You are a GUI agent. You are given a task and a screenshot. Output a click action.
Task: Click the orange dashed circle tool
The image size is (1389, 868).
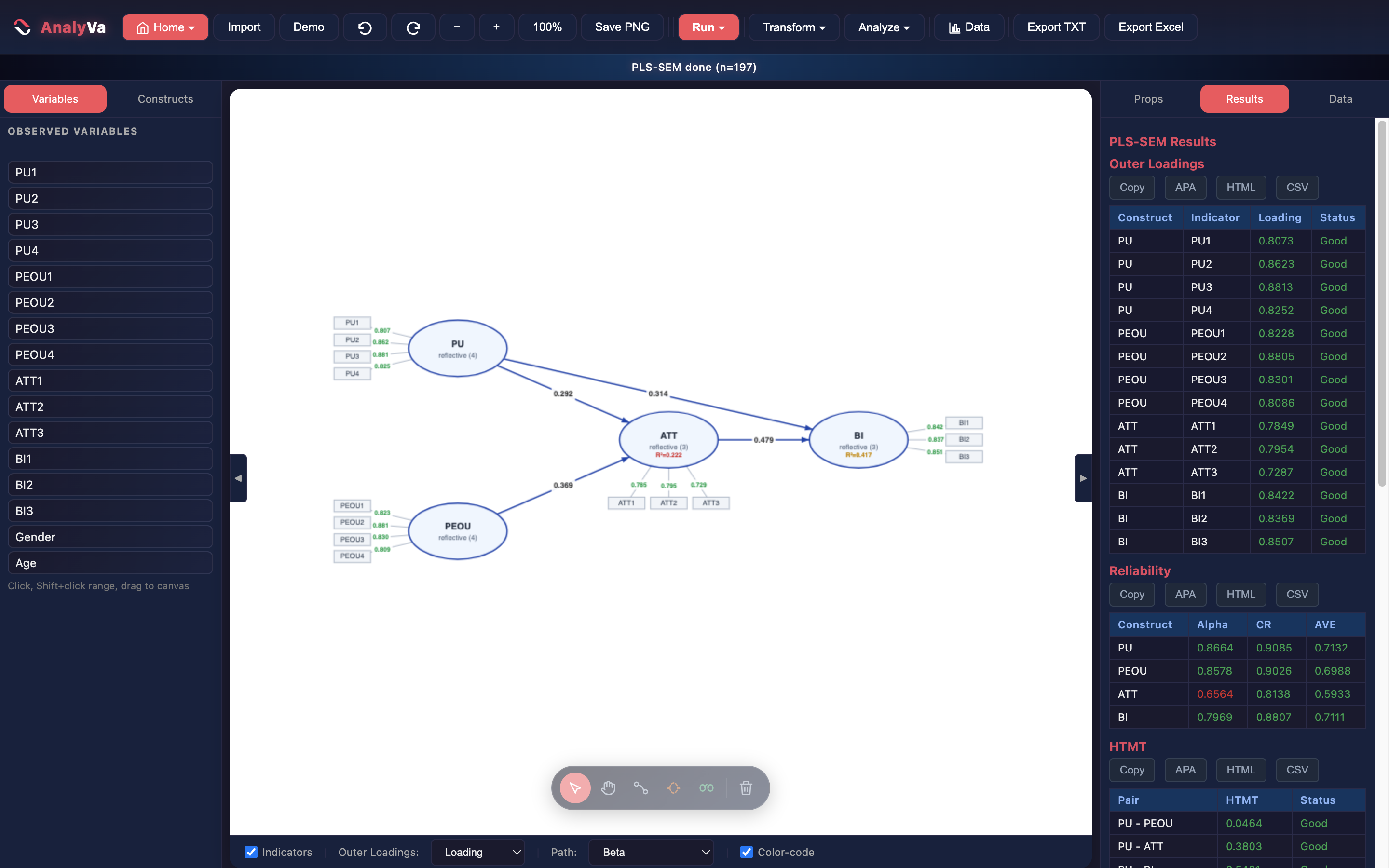[674, 787]
